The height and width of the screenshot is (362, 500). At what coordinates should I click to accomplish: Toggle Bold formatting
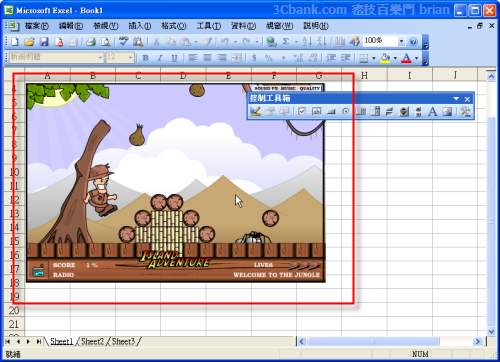[x=146, y=58]
